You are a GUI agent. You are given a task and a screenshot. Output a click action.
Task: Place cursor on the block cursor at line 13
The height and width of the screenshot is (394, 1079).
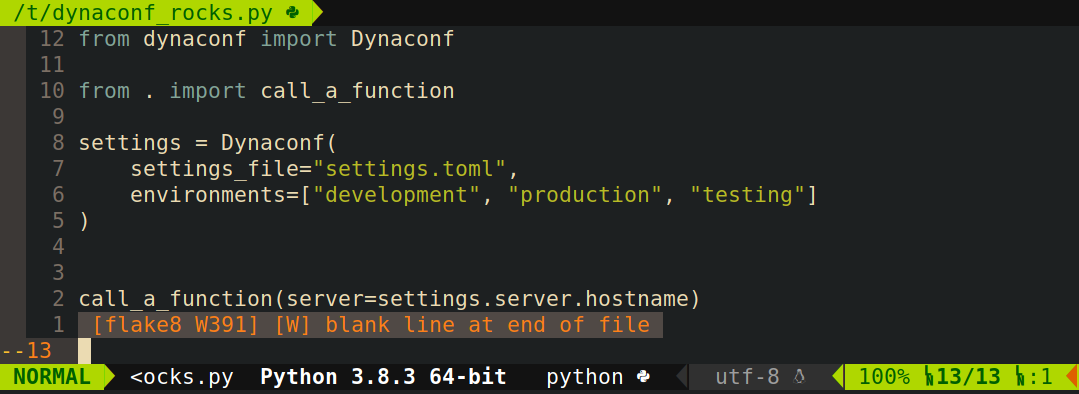coord(85,351)
